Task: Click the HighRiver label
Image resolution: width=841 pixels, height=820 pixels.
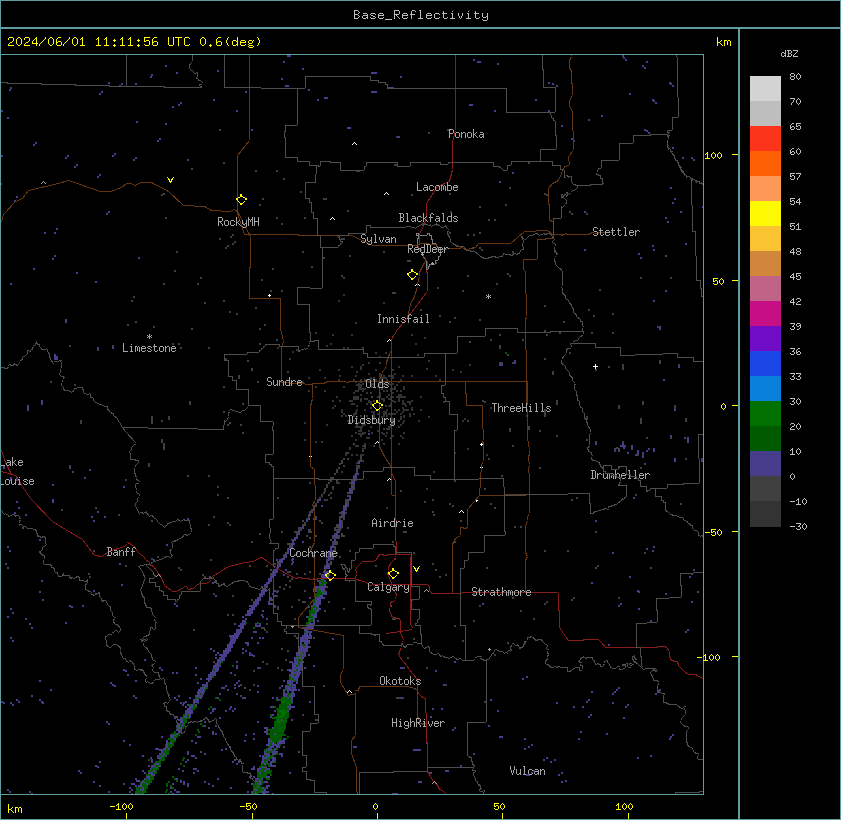Action: click(418, 723)
